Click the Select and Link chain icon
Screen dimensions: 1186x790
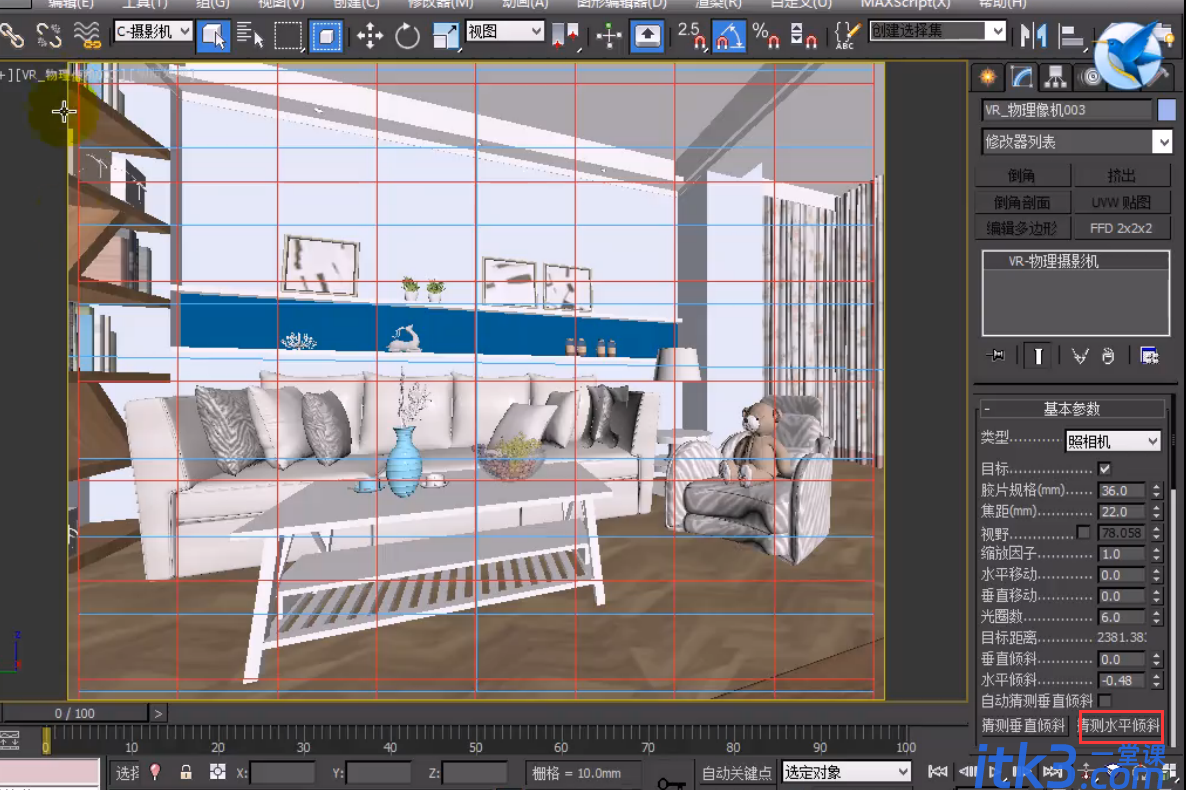click(12, 35)
